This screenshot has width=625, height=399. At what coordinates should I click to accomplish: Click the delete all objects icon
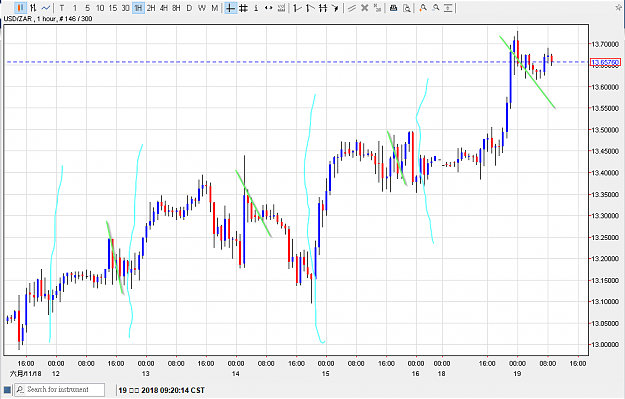(x=377, y=8)
